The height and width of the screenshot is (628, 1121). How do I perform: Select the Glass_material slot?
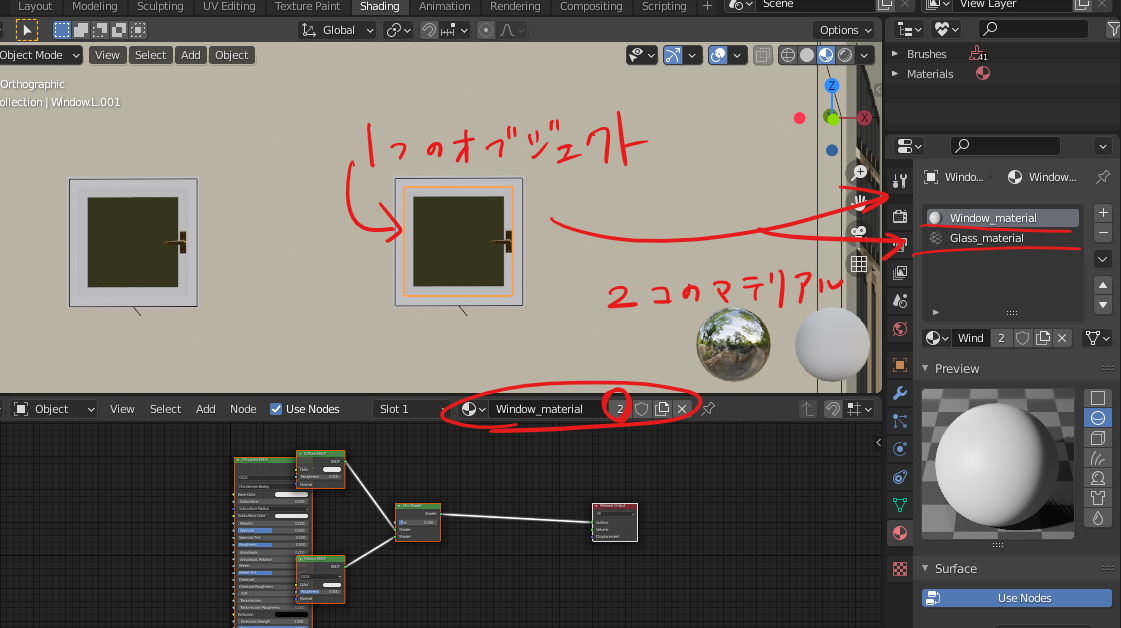(x=1002, y=238)
